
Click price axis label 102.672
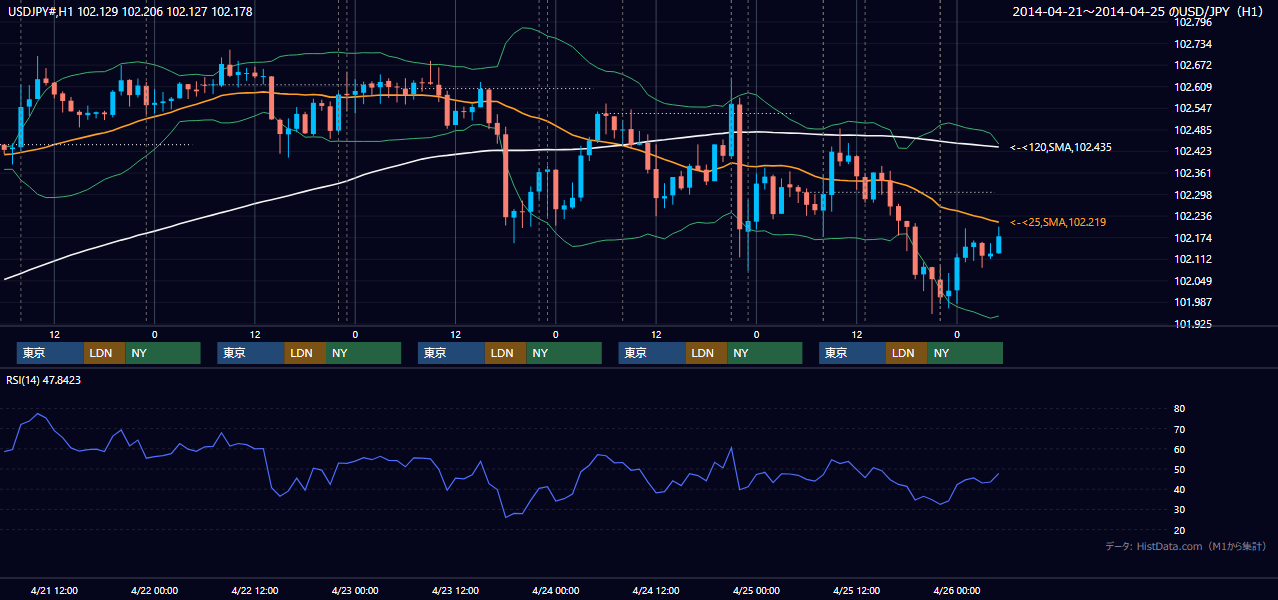point(1193,65)
